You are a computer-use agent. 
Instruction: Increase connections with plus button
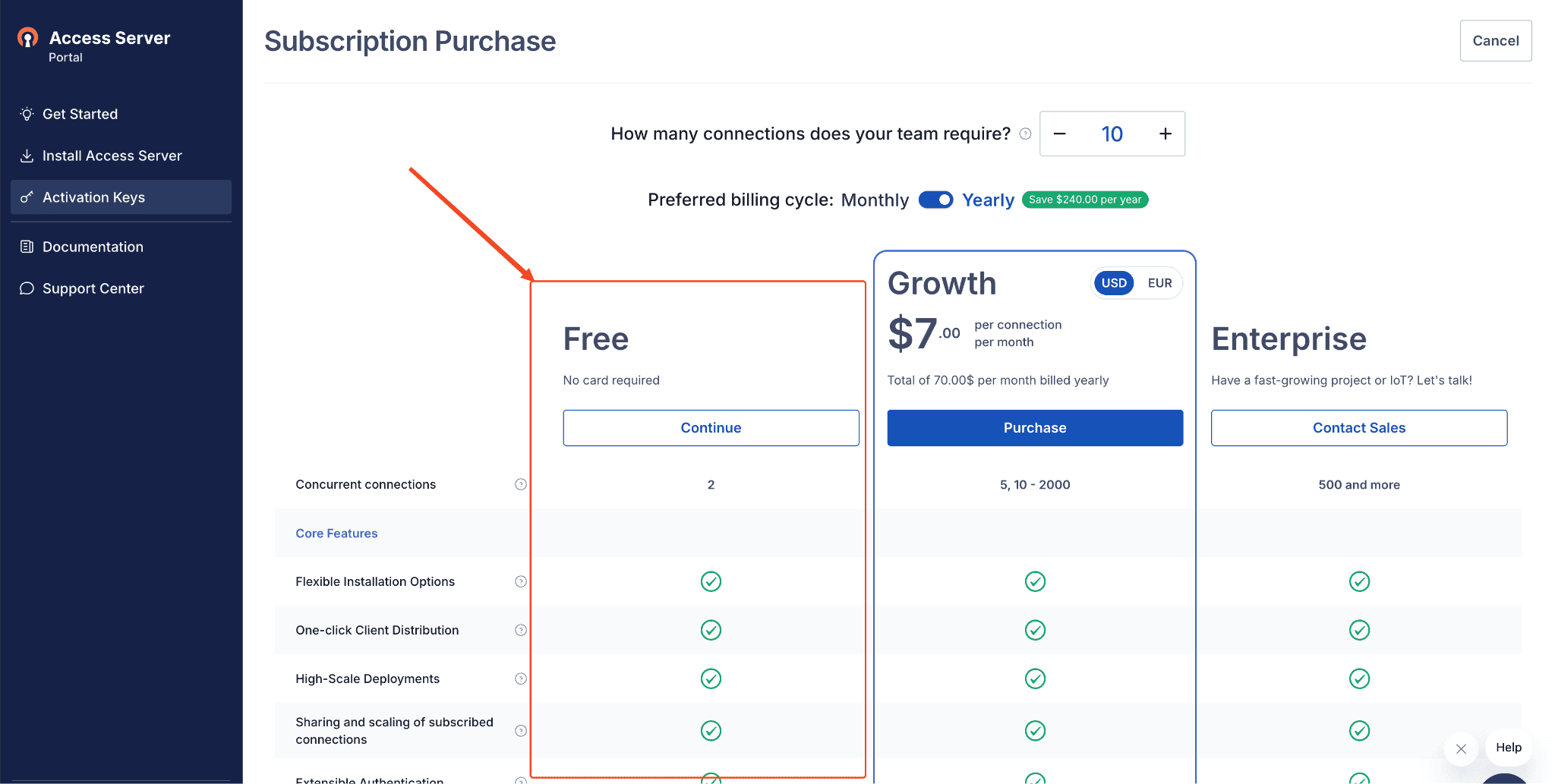pos(1165,134)
